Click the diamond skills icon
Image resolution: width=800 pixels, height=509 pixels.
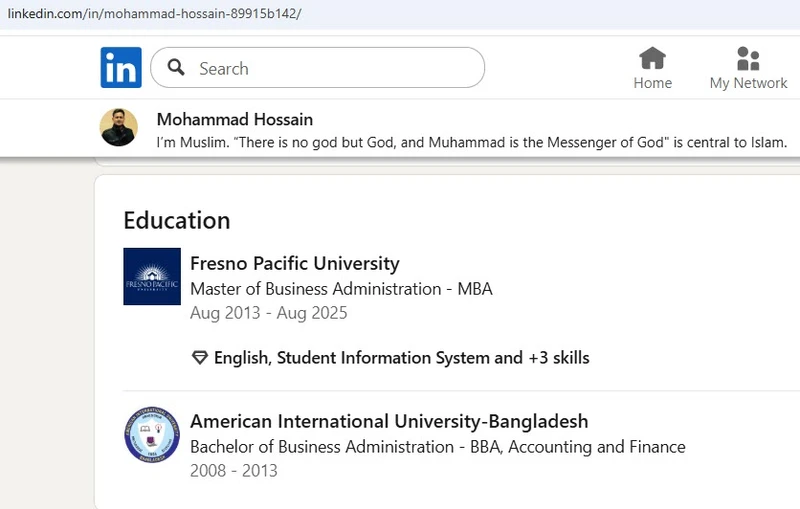(x=199, y=358)
